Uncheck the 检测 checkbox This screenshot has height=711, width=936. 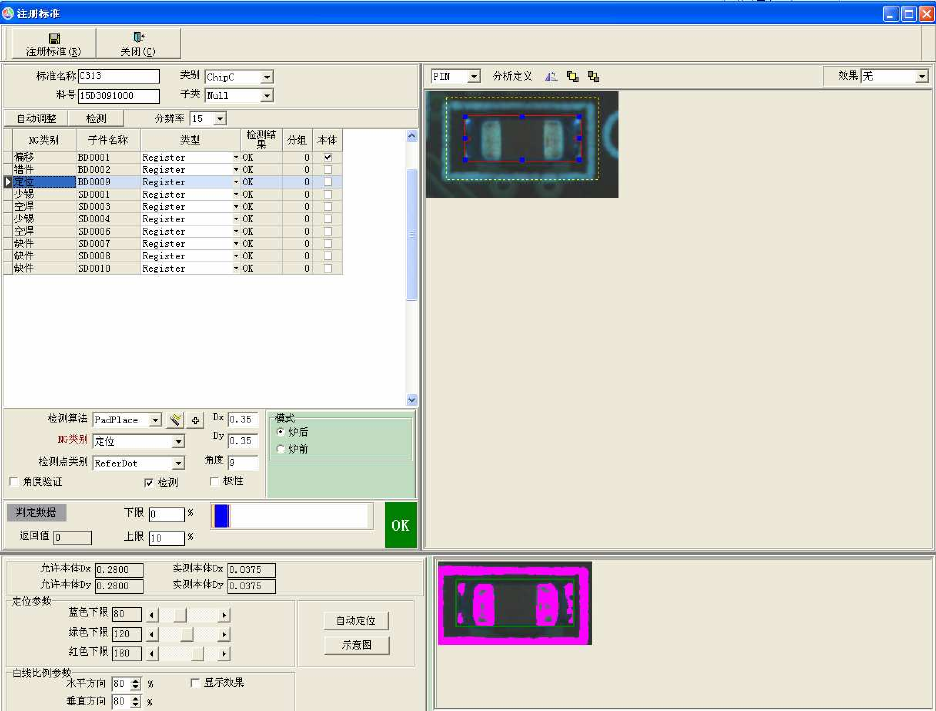[x=149, y=482]
